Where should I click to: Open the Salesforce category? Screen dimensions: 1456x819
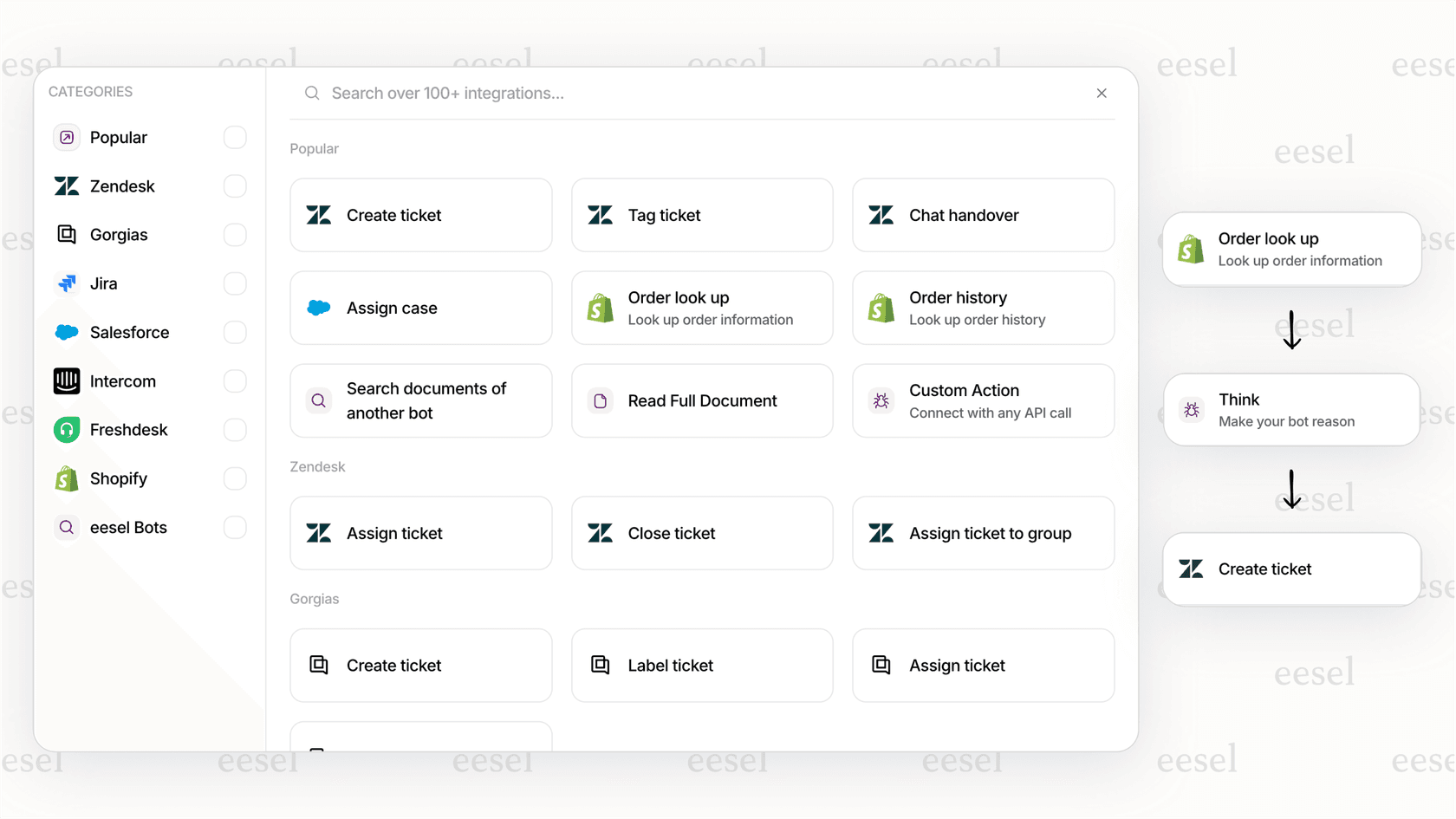pos(130,332)
